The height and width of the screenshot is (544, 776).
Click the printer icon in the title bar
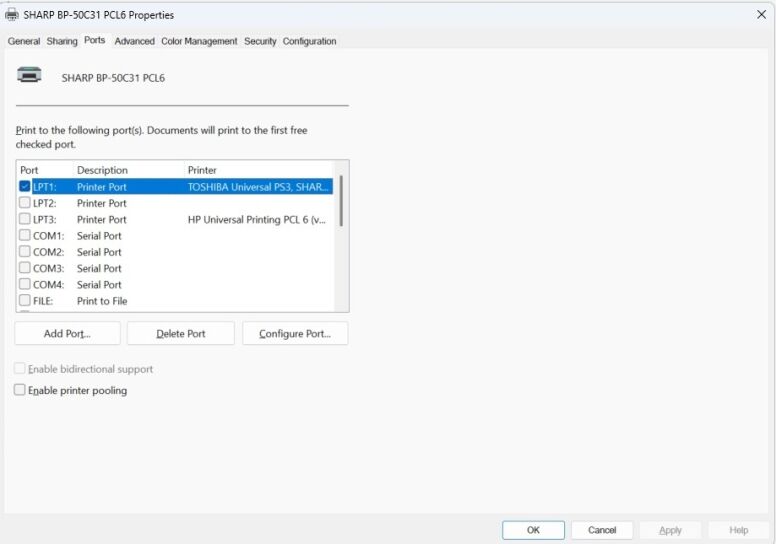click(12, 15)
